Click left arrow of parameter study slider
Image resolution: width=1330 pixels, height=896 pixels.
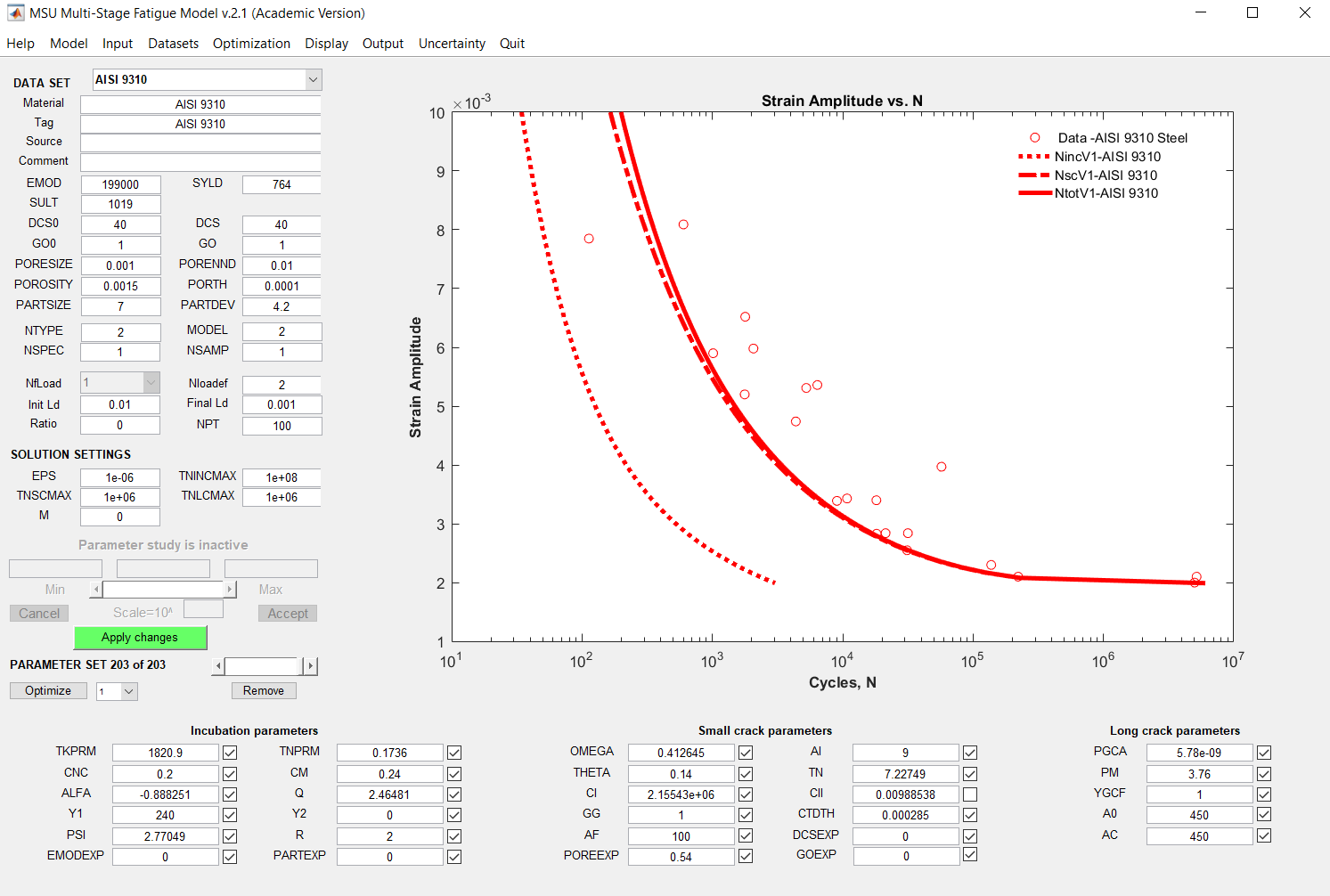click(x=96, y=590)
